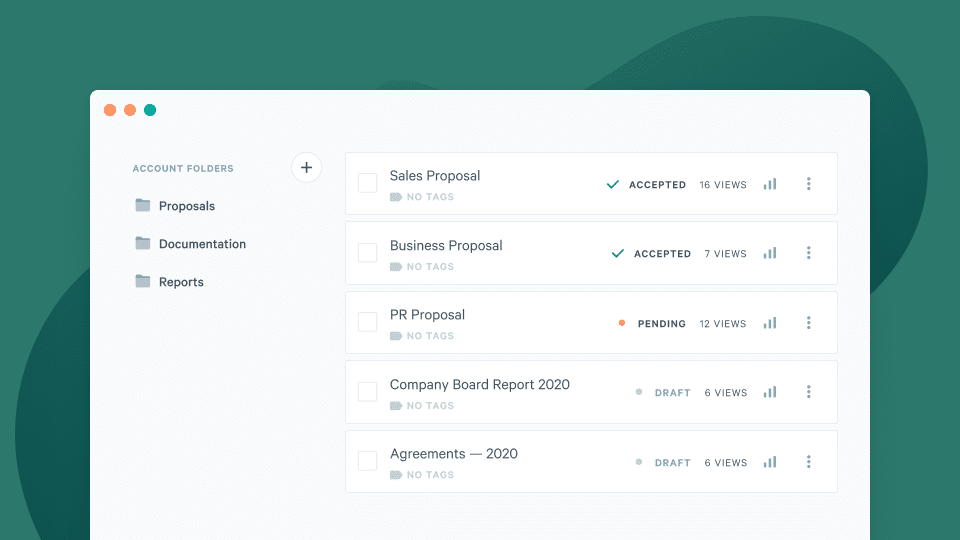
Task: Open analytics chart icon for Sales Proposal
Action: point(769,184)
